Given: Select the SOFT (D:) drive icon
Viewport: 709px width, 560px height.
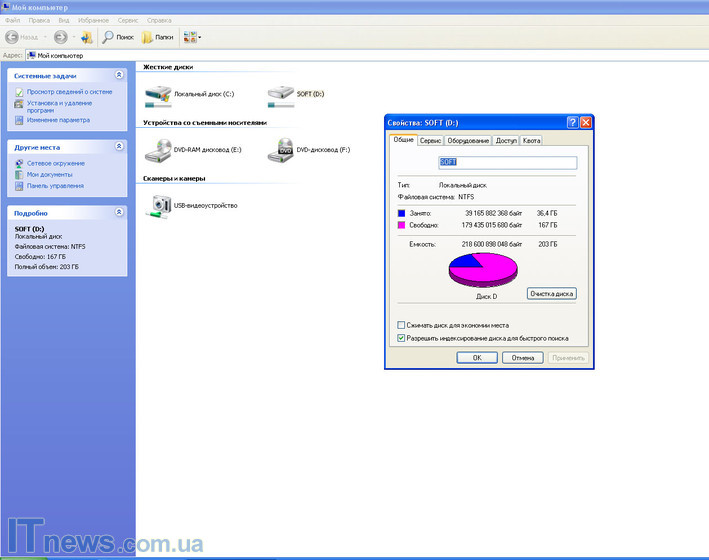Looking at the screenshot, I should 281,94.
